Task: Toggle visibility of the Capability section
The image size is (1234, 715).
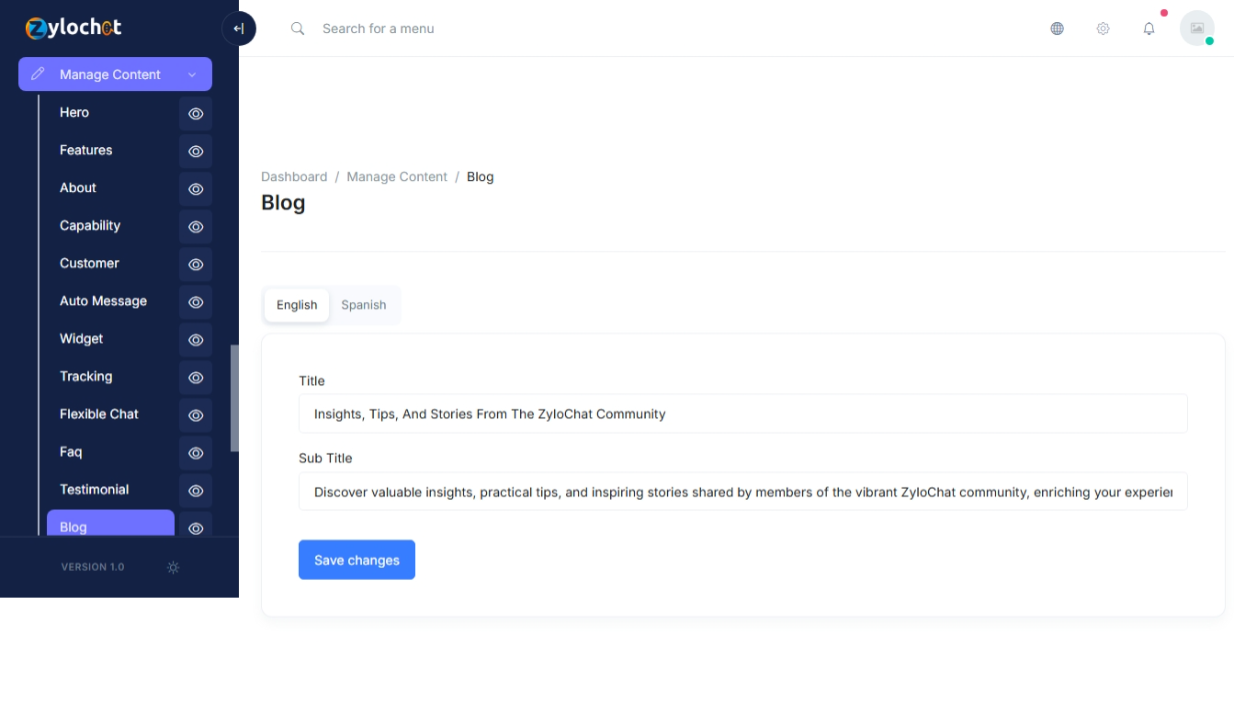Action: [x=196, y=227]
